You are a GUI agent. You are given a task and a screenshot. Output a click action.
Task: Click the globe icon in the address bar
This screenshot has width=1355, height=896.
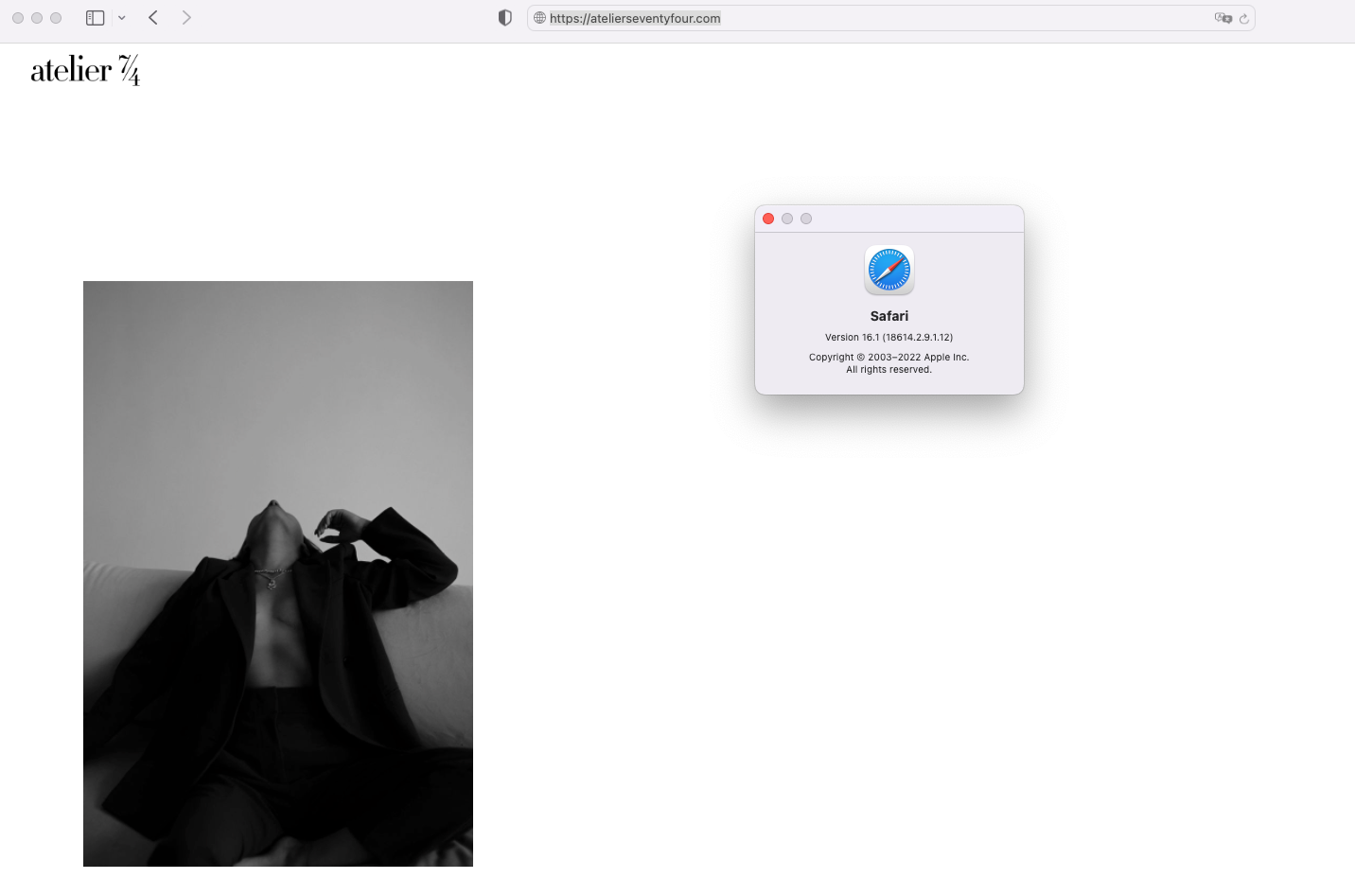tap(537, 18)
